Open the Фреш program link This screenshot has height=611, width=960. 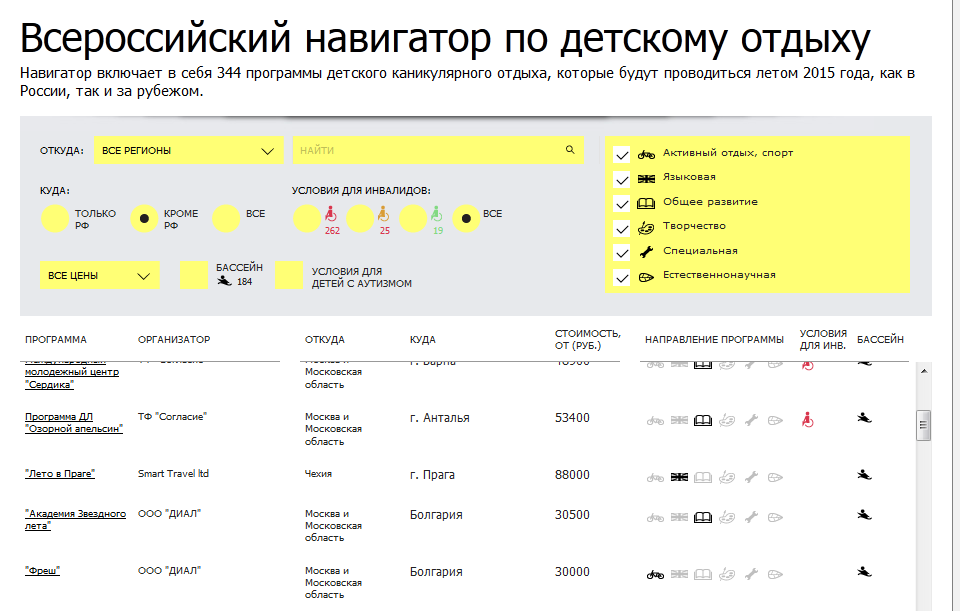click(42, 571)
